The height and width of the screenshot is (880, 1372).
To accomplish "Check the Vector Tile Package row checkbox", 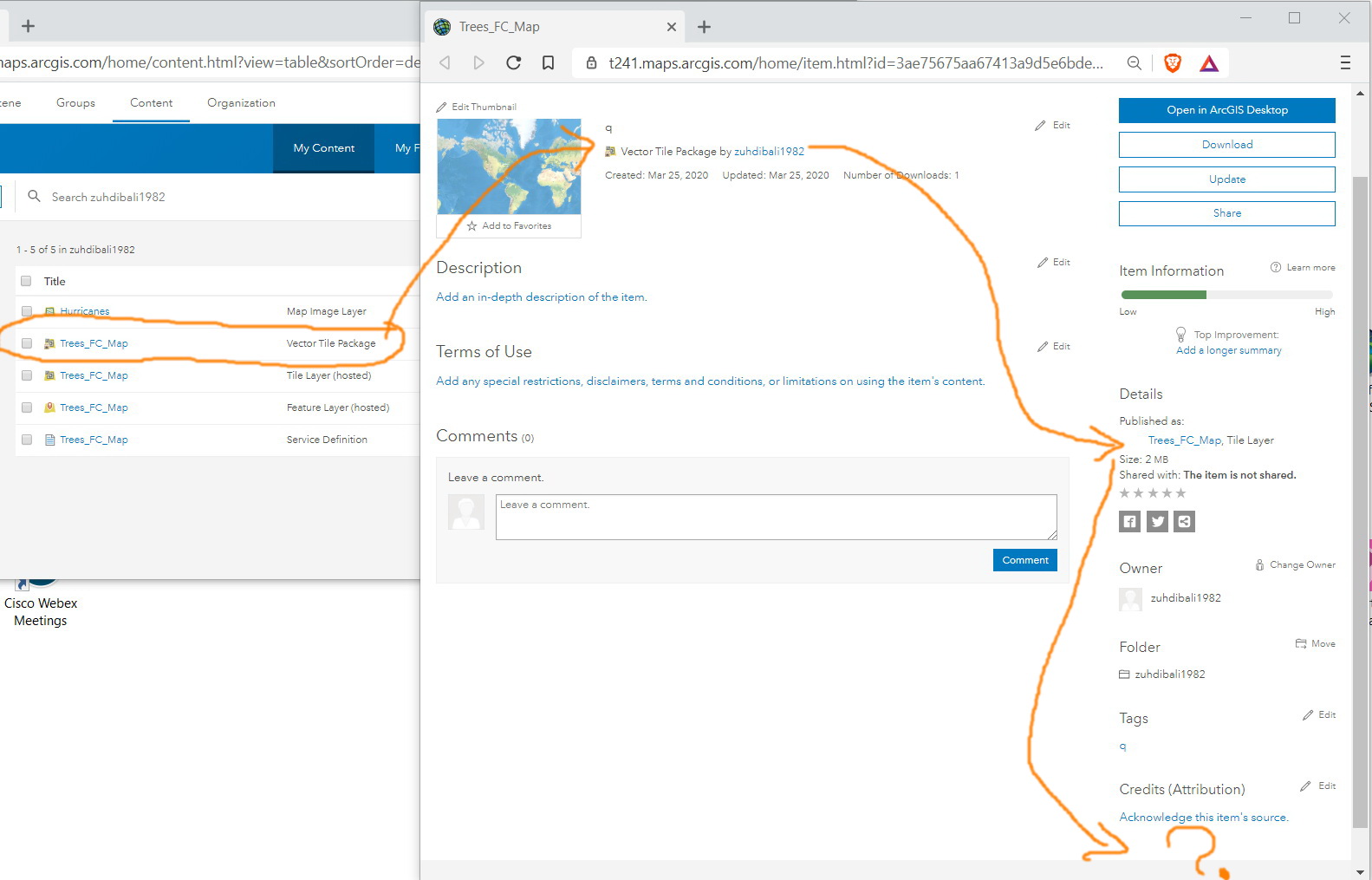I will 27,343.
